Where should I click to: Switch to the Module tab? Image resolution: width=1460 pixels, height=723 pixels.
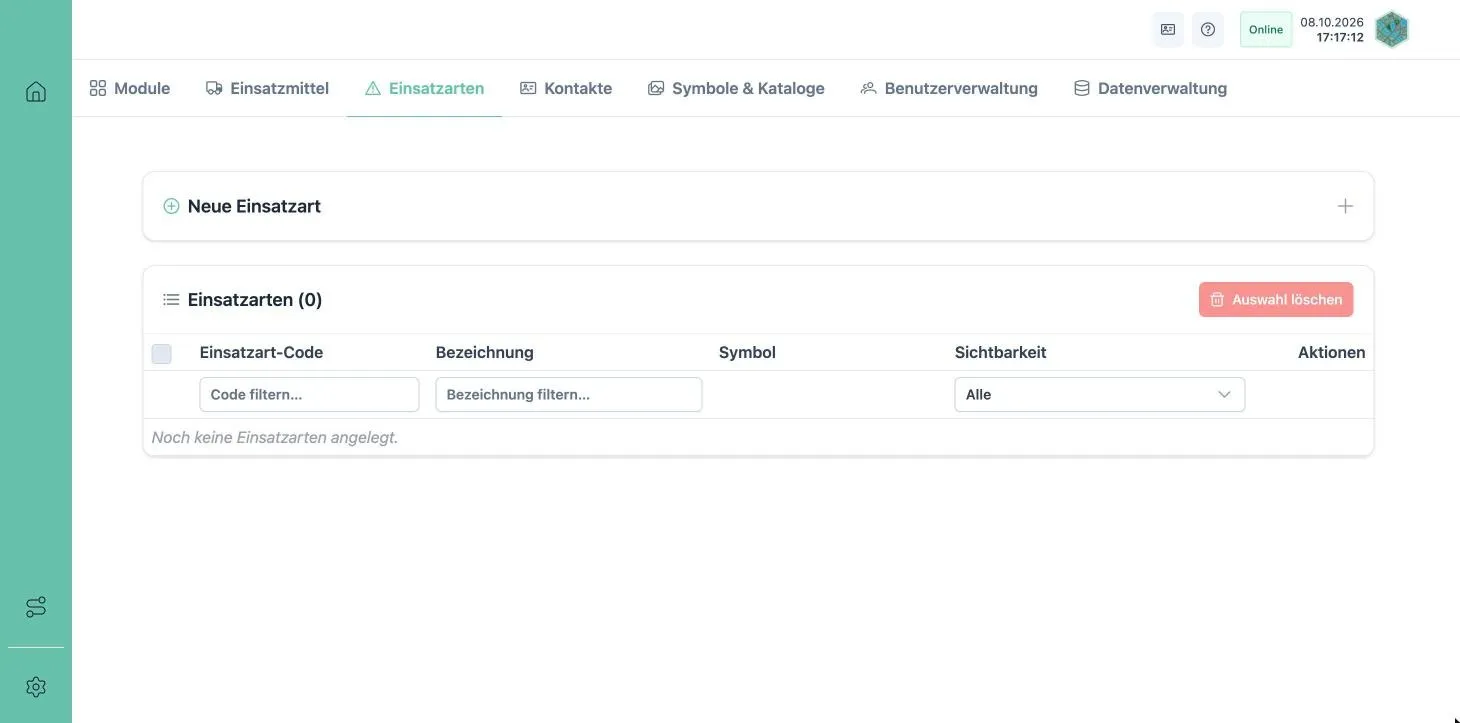pyautogui.click(x=130, y=88)
